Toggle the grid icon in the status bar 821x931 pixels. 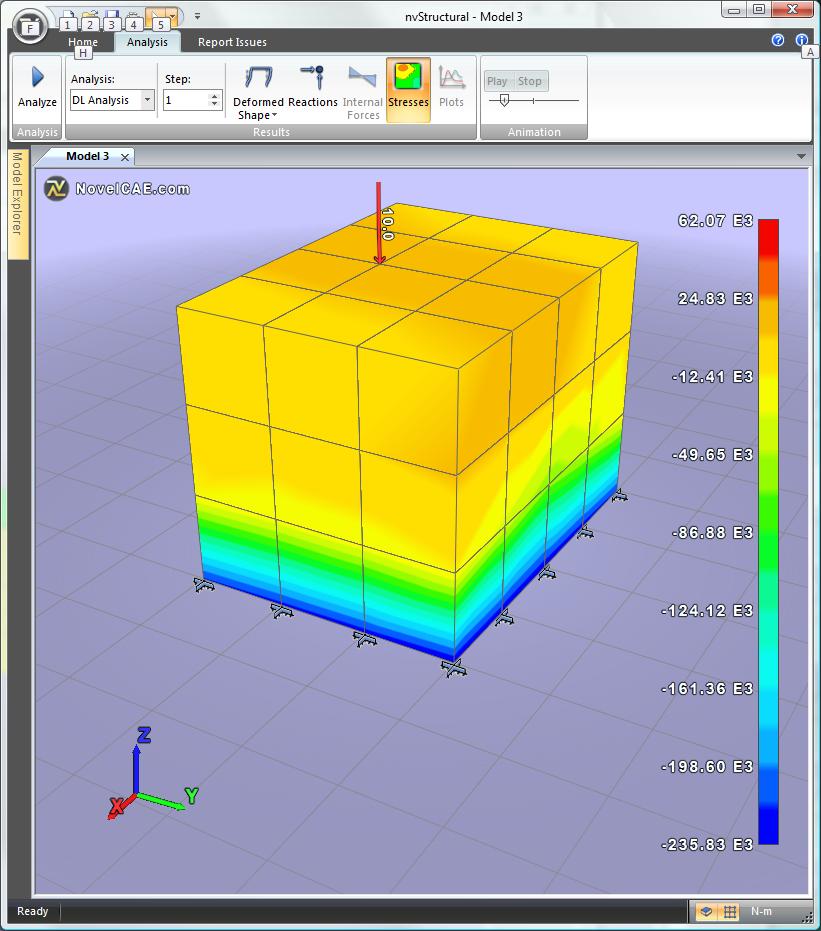[x=732, y=911]
